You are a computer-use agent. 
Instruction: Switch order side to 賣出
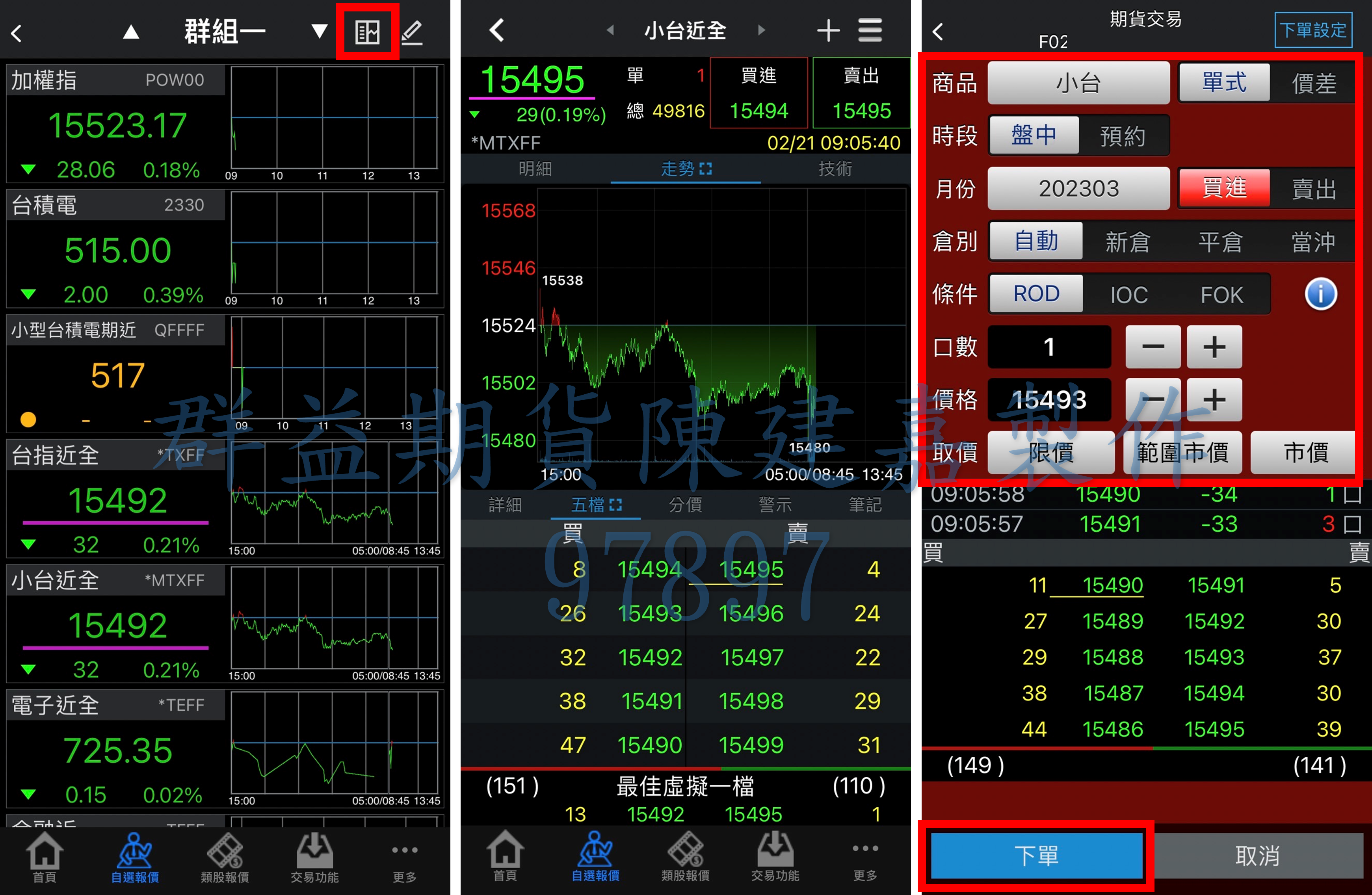coord(1314,189)
